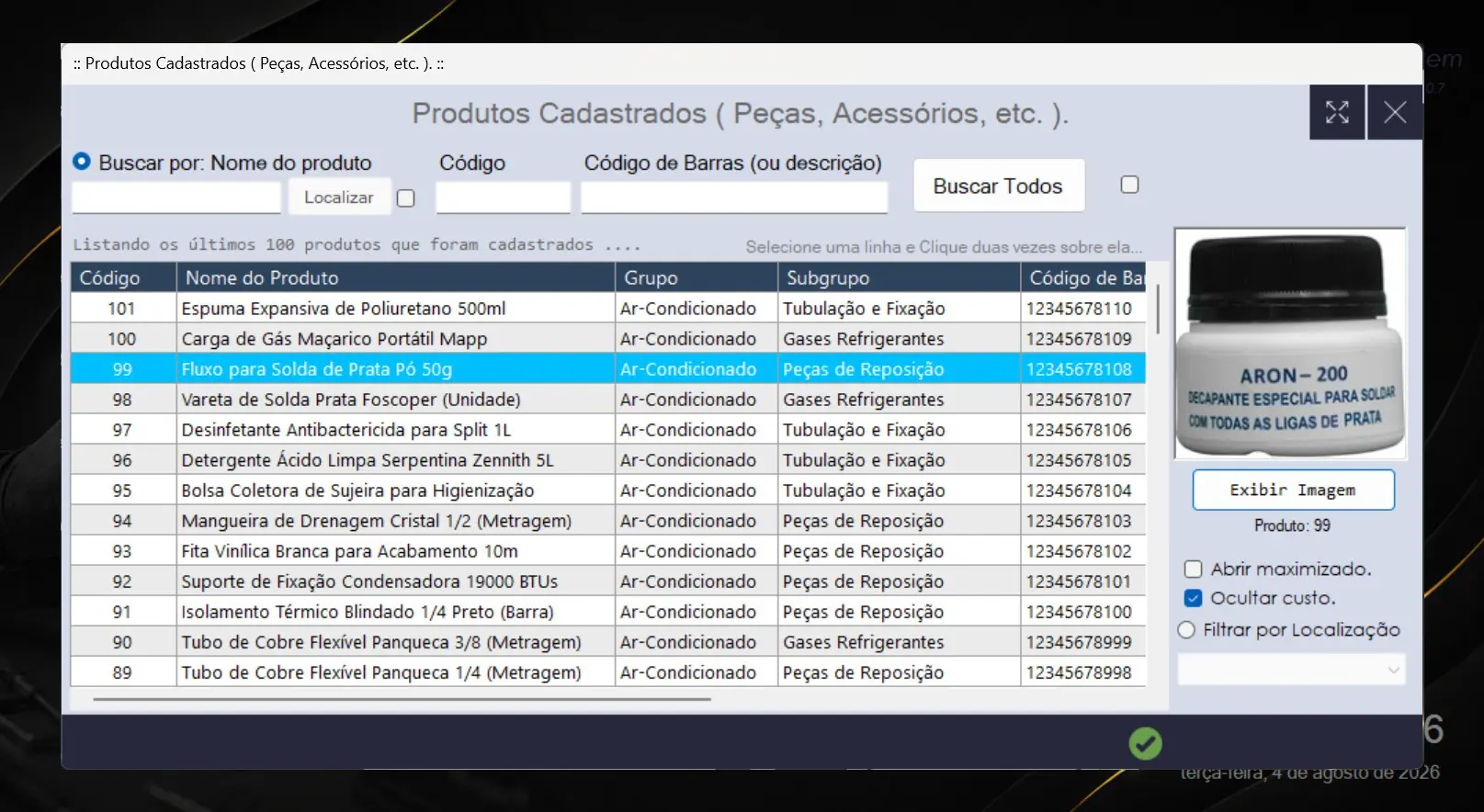The image size is (1484, 812).
Task: Click Ar-Condicionado group cell in row 96
Action: pos(697,459)
